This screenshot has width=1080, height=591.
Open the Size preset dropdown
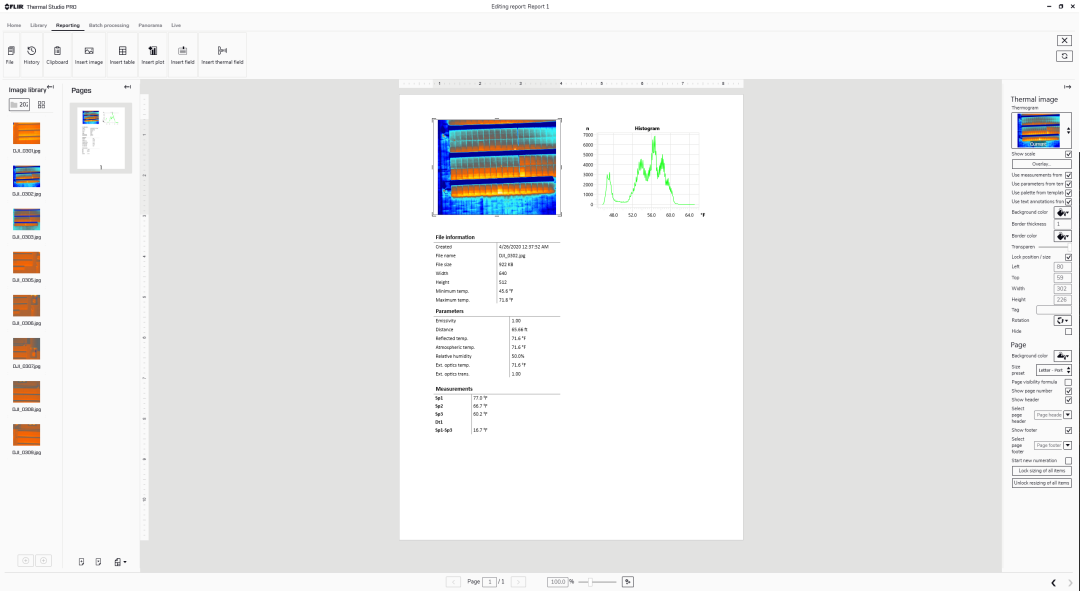coord(1054,370)
